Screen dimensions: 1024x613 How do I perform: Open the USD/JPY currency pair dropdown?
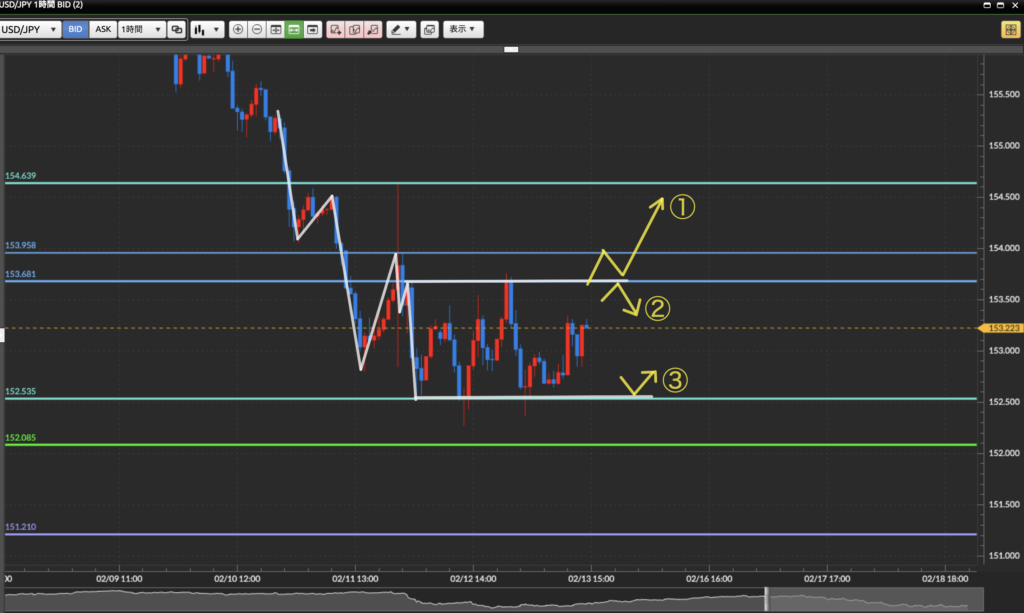(x=29, y=30)
